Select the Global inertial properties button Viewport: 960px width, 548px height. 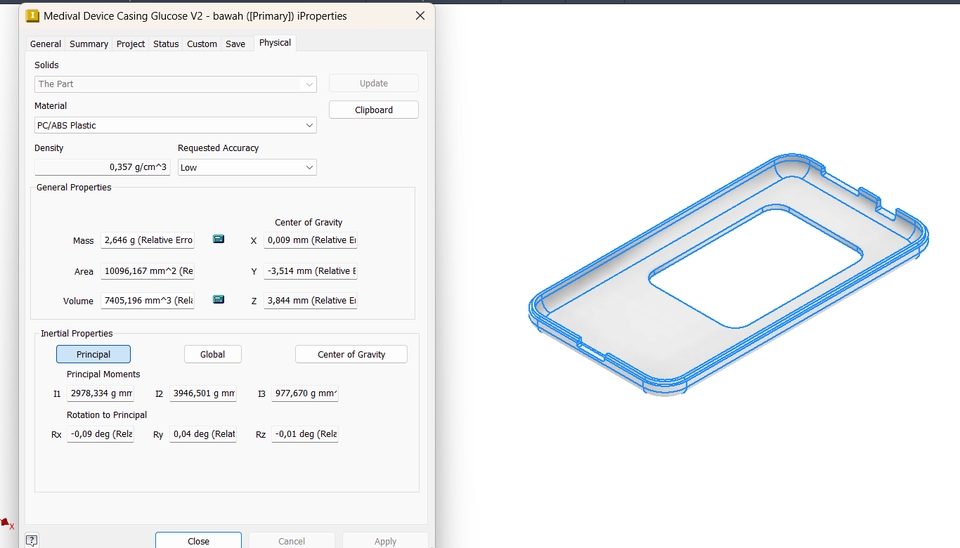coord(212,354)
